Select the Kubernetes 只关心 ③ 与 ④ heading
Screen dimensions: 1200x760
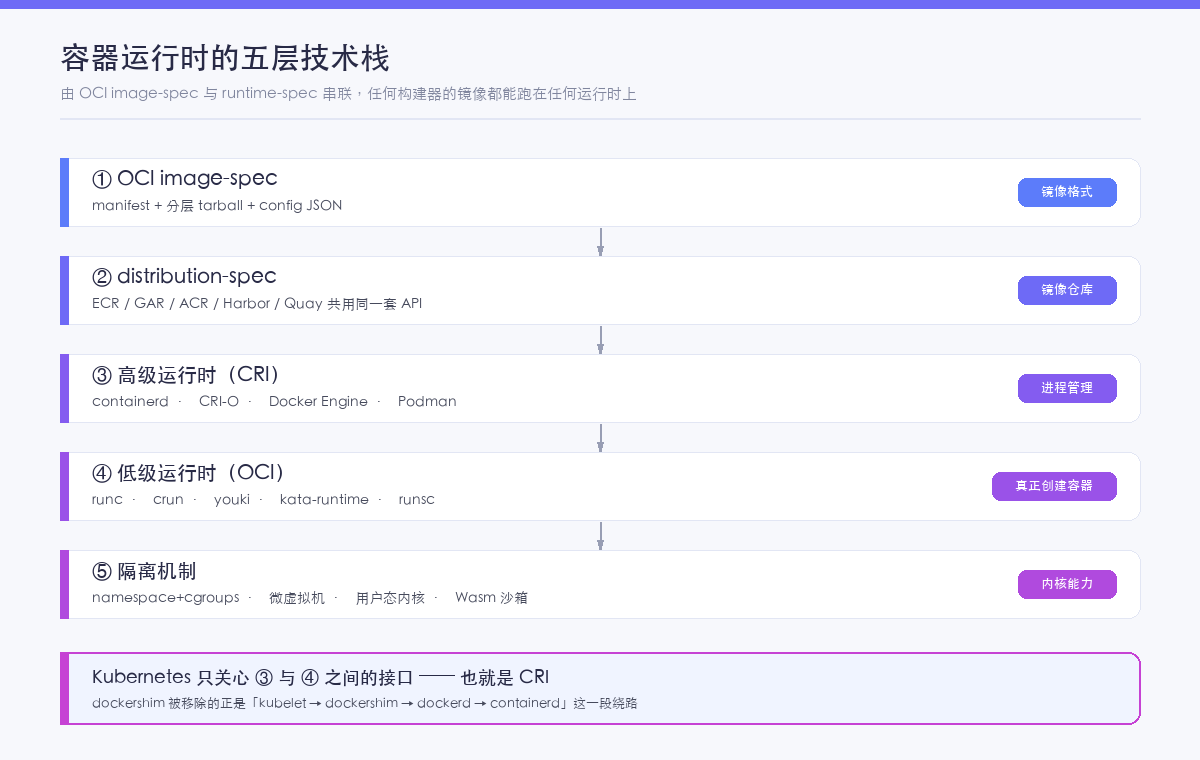coord(320,677)
